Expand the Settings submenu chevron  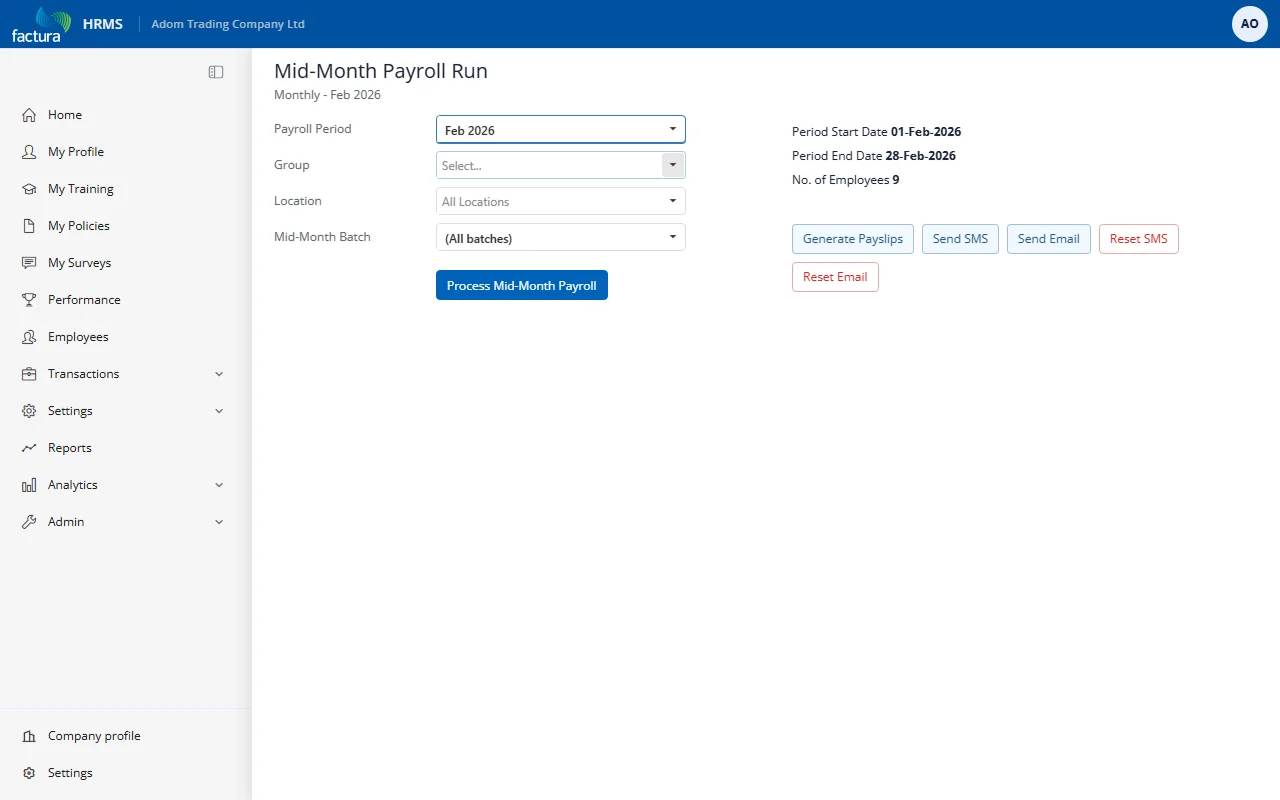click(219, 411)
